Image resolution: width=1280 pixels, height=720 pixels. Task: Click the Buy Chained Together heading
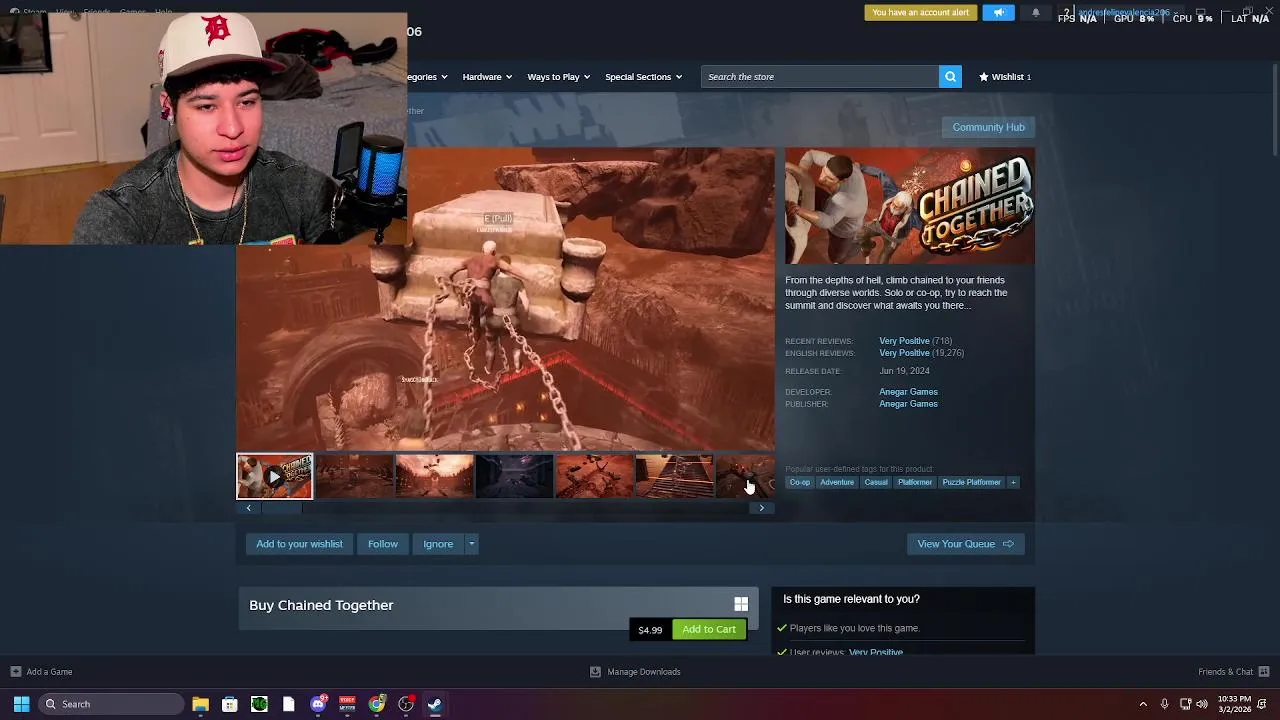[x=321, y=605]
